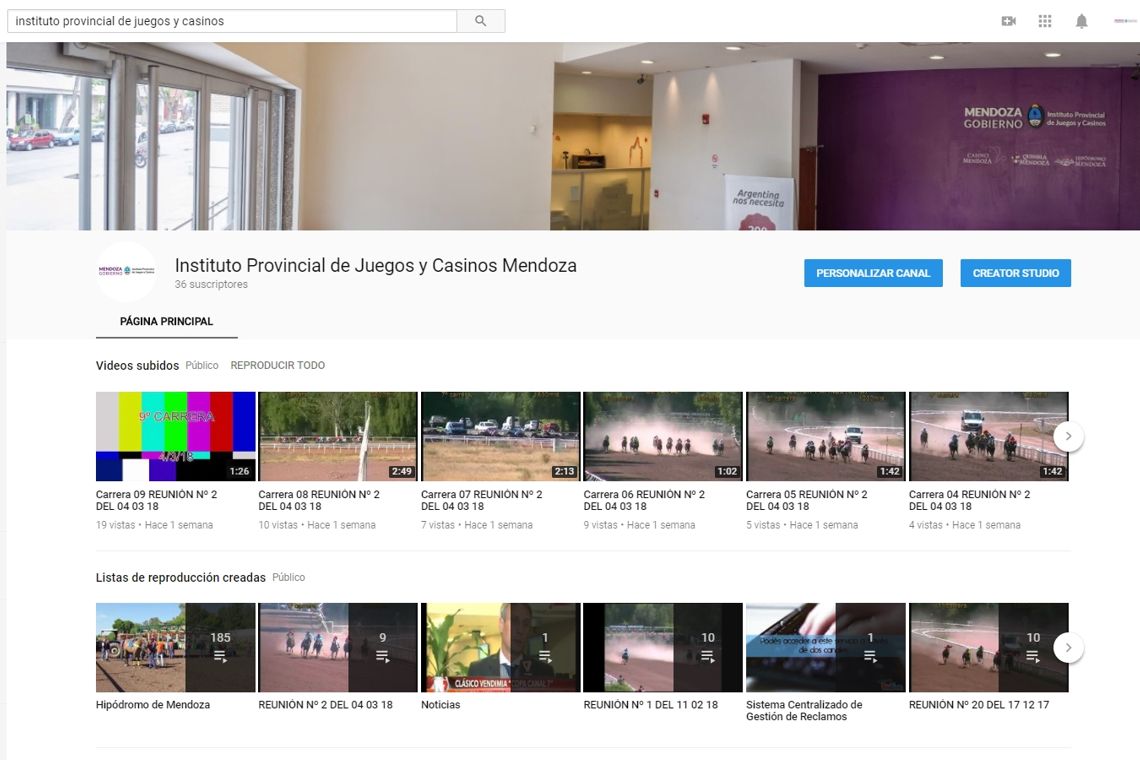Screen dimensions: 1140x760
Task: Open Carrera 09 video thumbnail
Action: [x=176, y=436]
